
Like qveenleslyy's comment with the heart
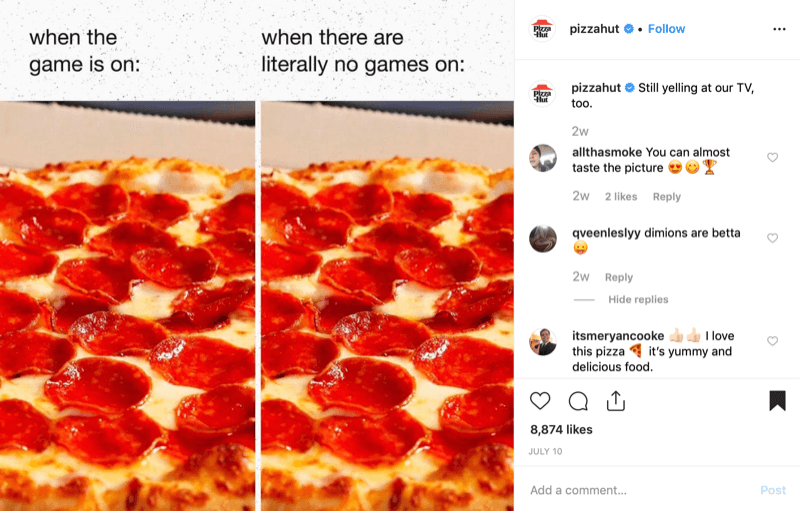pyautogui.click(x=772, y=238)
